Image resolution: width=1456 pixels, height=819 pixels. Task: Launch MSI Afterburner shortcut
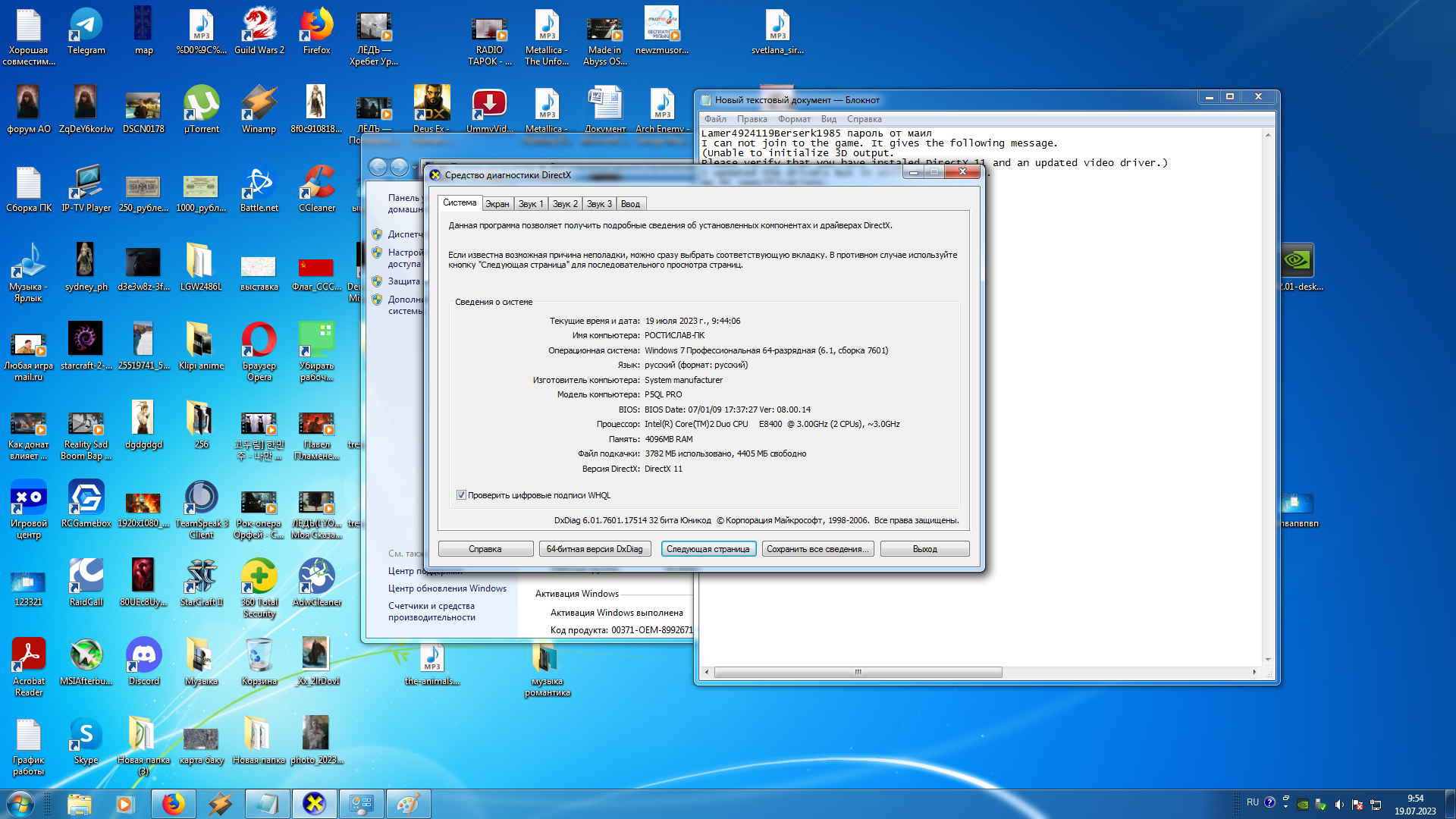click(x=86, y=662)
